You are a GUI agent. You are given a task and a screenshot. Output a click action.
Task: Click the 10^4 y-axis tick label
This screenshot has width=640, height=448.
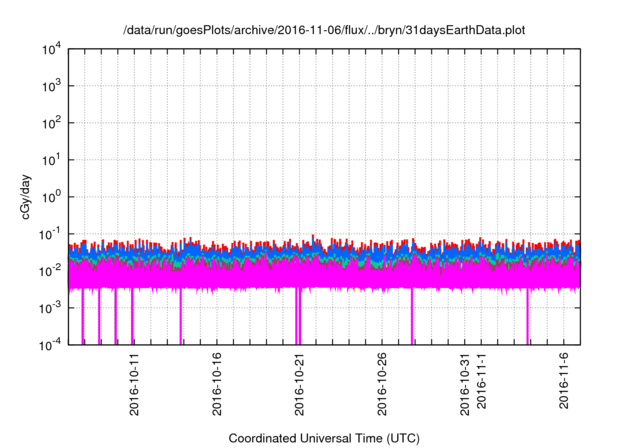(x=51, y=50)
